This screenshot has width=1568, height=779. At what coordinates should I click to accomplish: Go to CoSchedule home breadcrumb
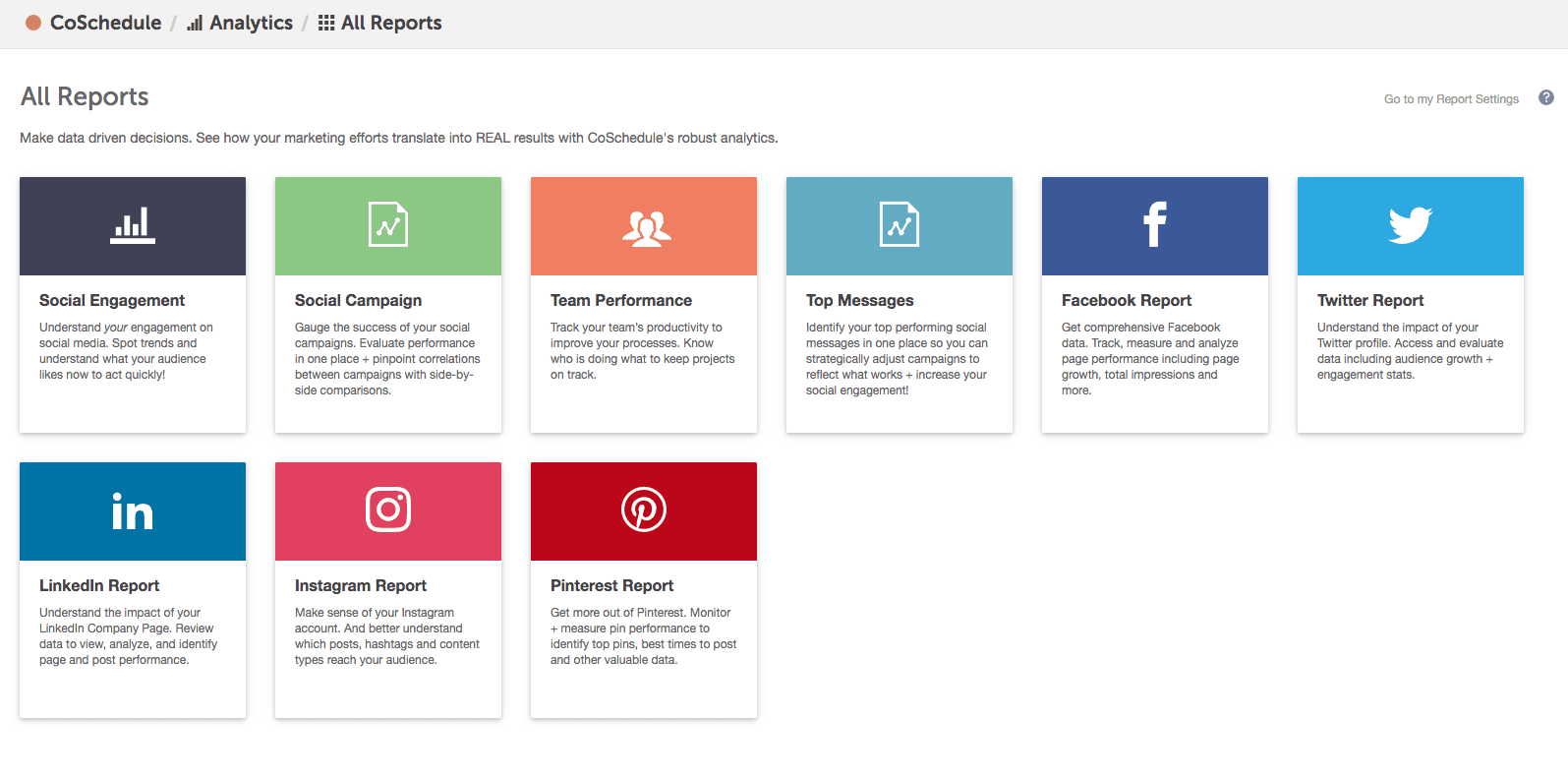coord(105,23)
